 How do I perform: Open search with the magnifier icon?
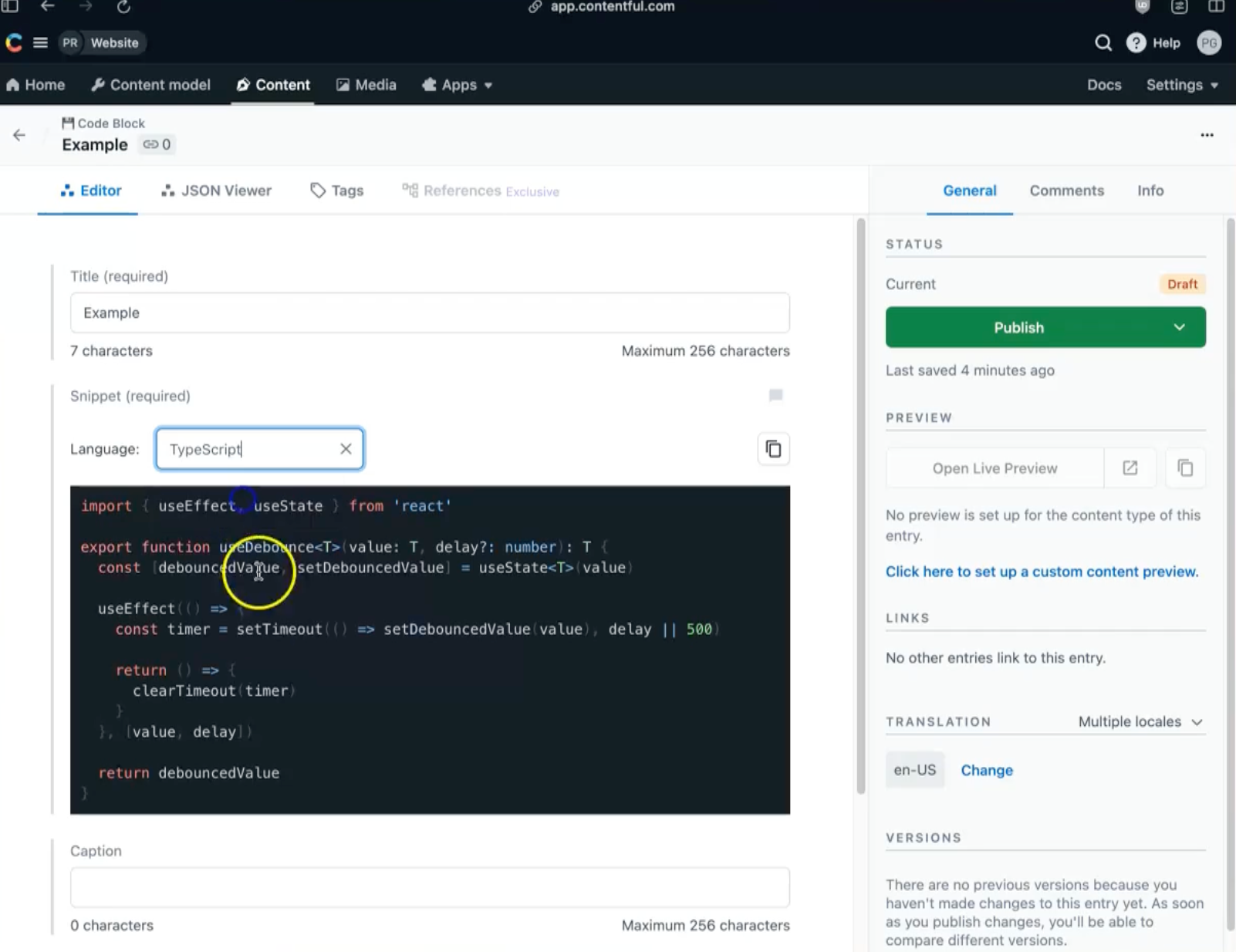[x=1103, y=42]
